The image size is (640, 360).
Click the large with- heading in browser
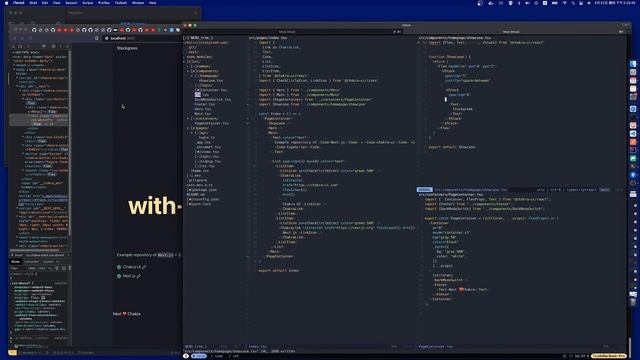coord(154,206)
